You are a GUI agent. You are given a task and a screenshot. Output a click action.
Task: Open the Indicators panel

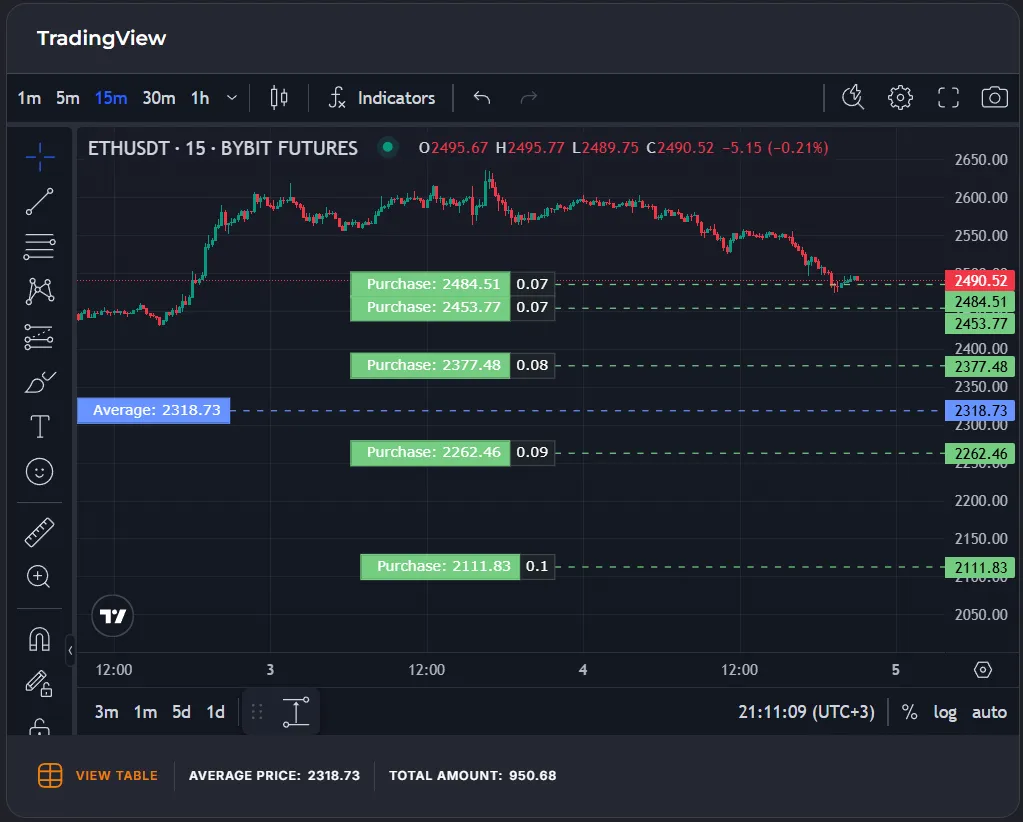[x=382, y=97]
